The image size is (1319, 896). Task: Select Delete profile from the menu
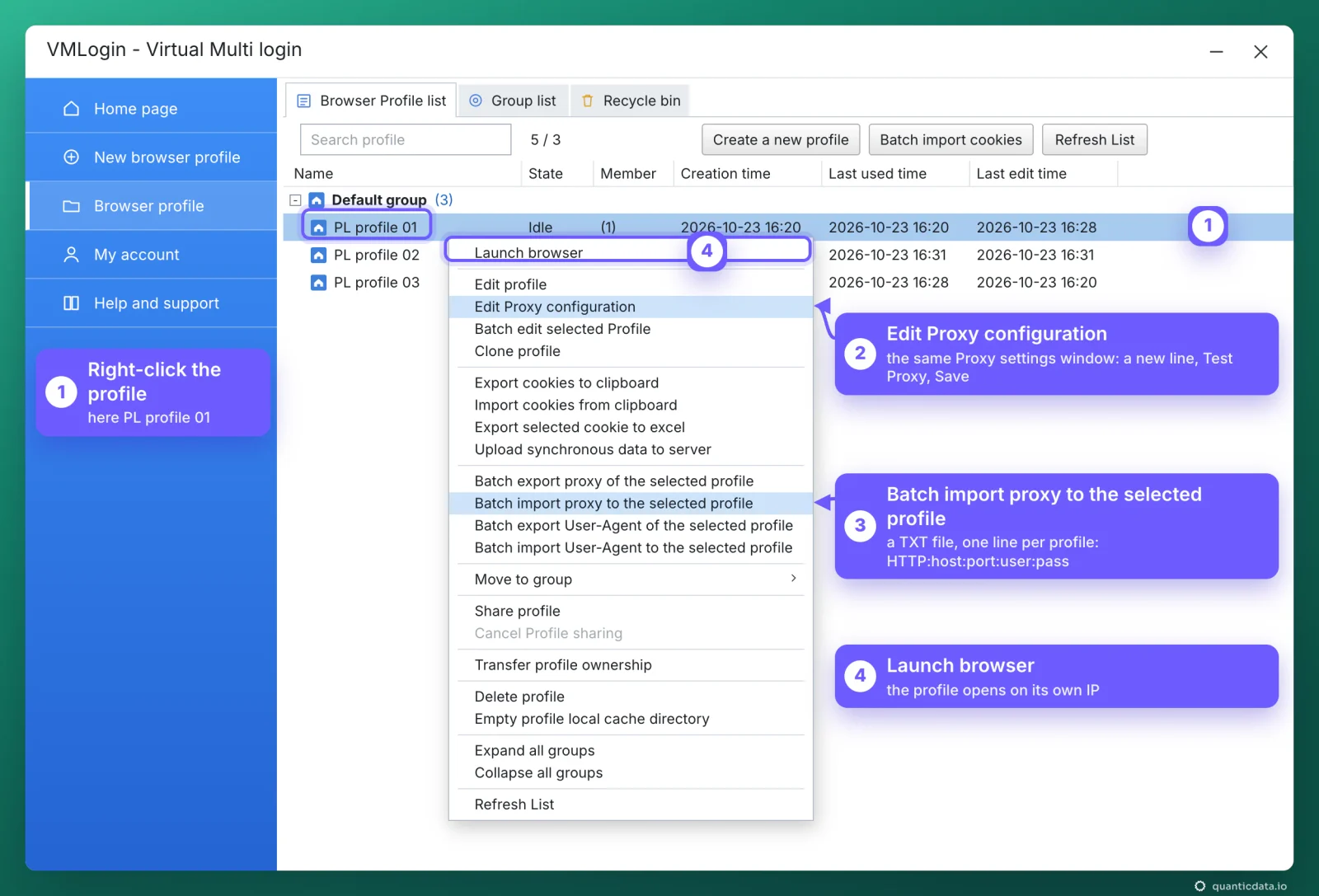coord(630,697)
